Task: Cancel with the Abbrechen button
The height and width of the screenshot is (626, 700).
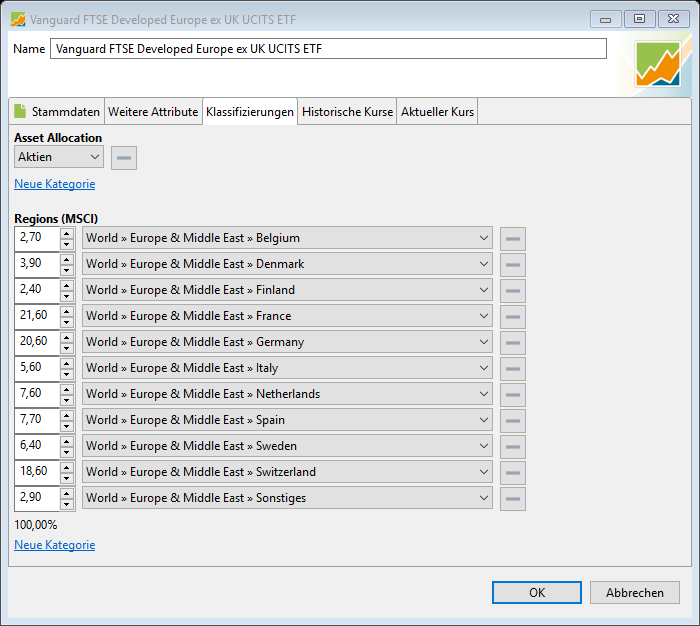Action: click(634, 593)
